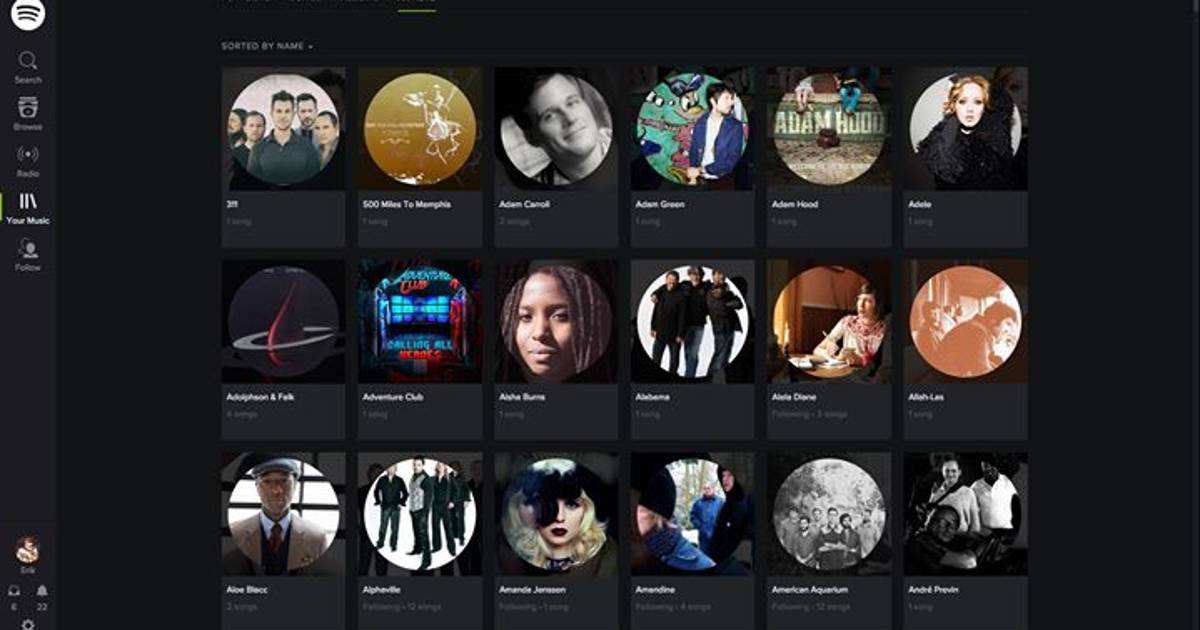This screenshot has height=630, width=1200.
Task: Open settings gear icon in sidebar
Action: [28, 624]
